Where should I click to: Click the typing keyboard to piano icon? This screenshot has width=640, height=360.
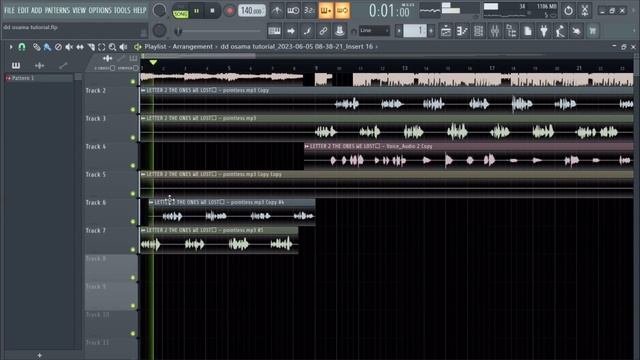point(274,31)
